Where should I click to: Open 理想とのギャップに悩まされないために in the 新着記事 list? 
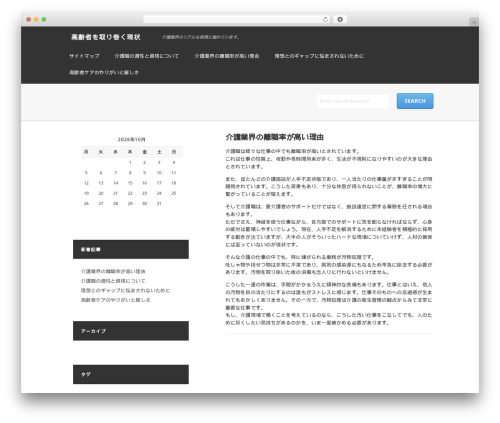click(x=125, y=291)
